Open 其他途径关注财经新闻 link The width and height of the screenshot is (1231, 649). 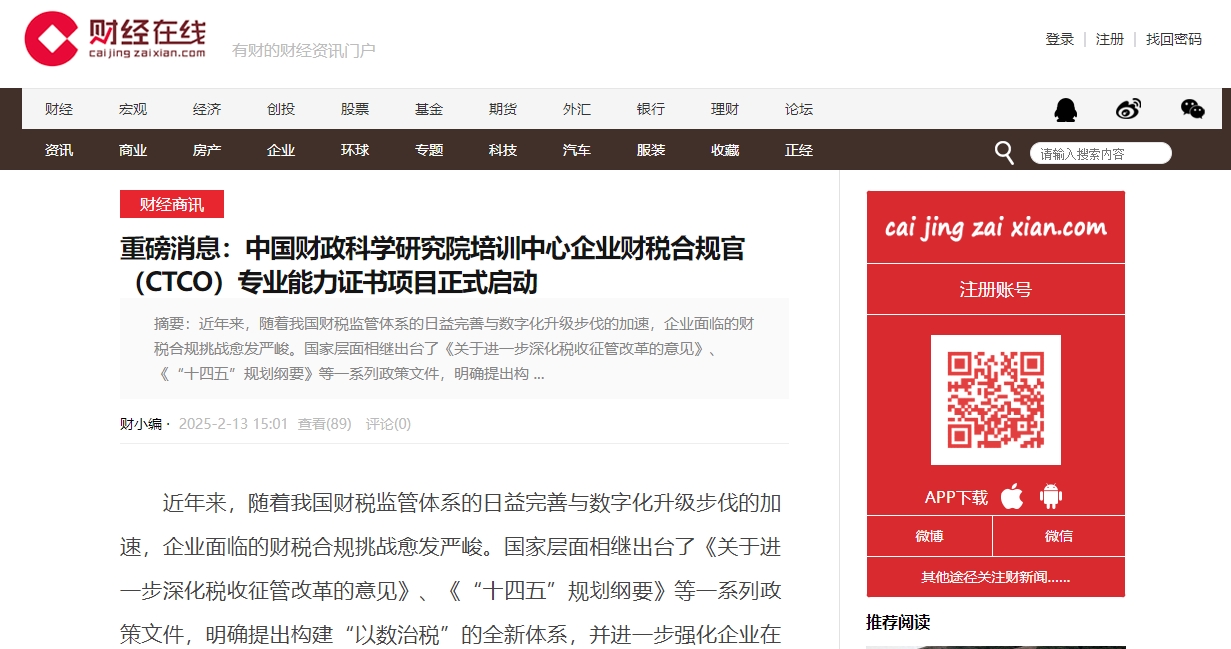(x=996, y=576)
